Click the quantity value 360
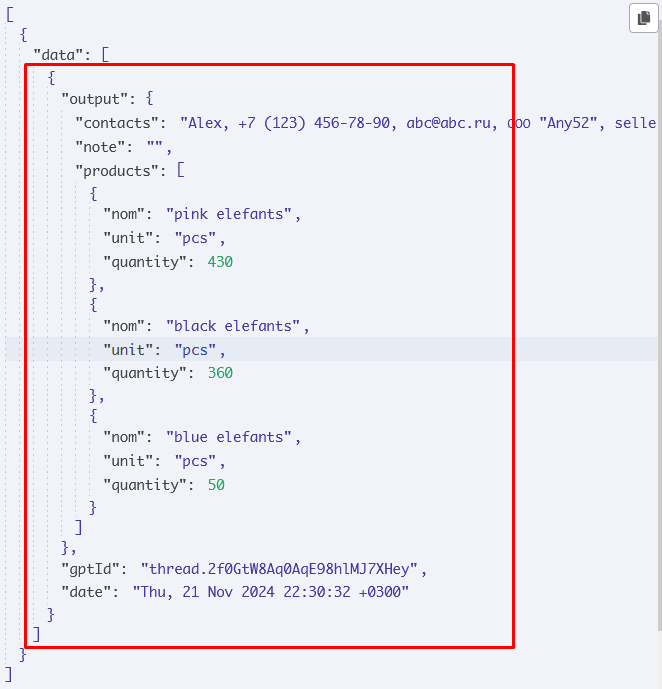 coord(220,373)
